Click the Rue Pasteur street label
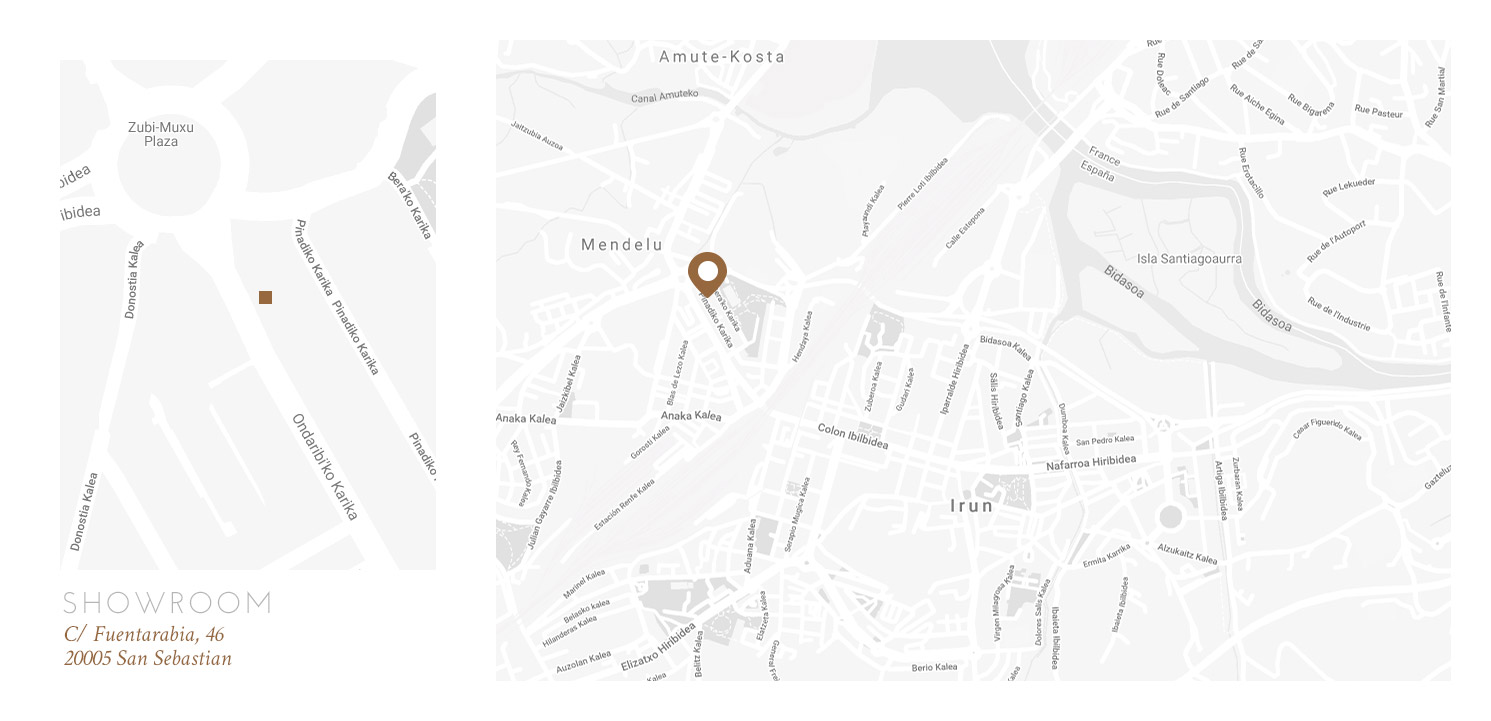 pos(1379,111)
